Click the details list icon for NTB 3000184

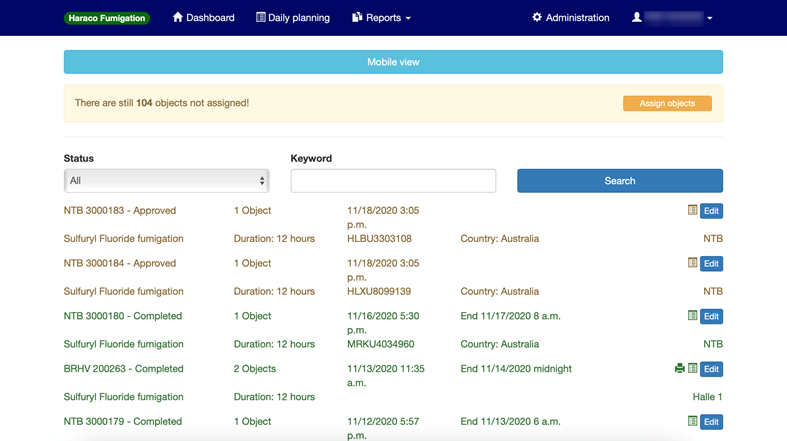692,263
